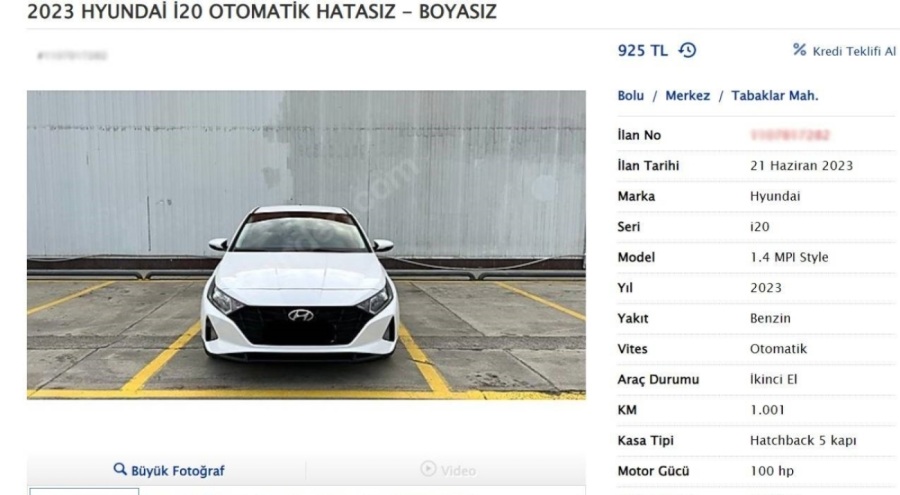Click the listing title 2023 HYUNDAİ İ20 OTOMATİK

[262, 11]
